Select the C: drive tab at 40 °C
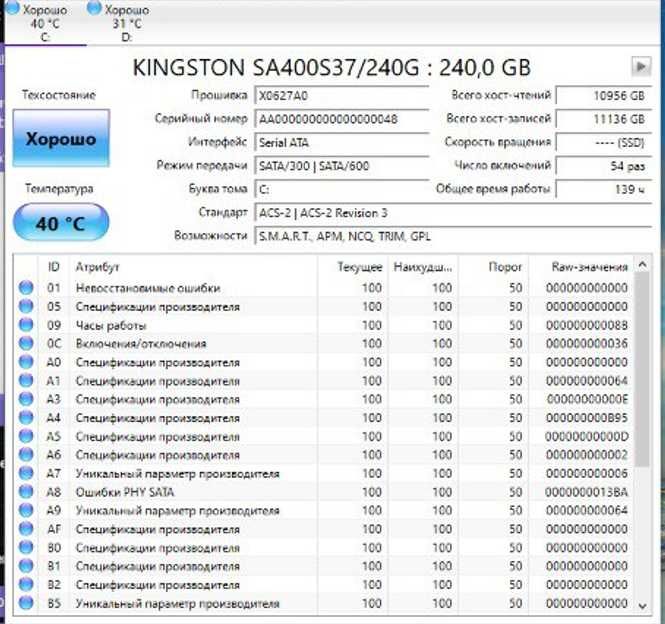Image resolution: width=665 pixels, height=624 pixels. coord(45,22)
